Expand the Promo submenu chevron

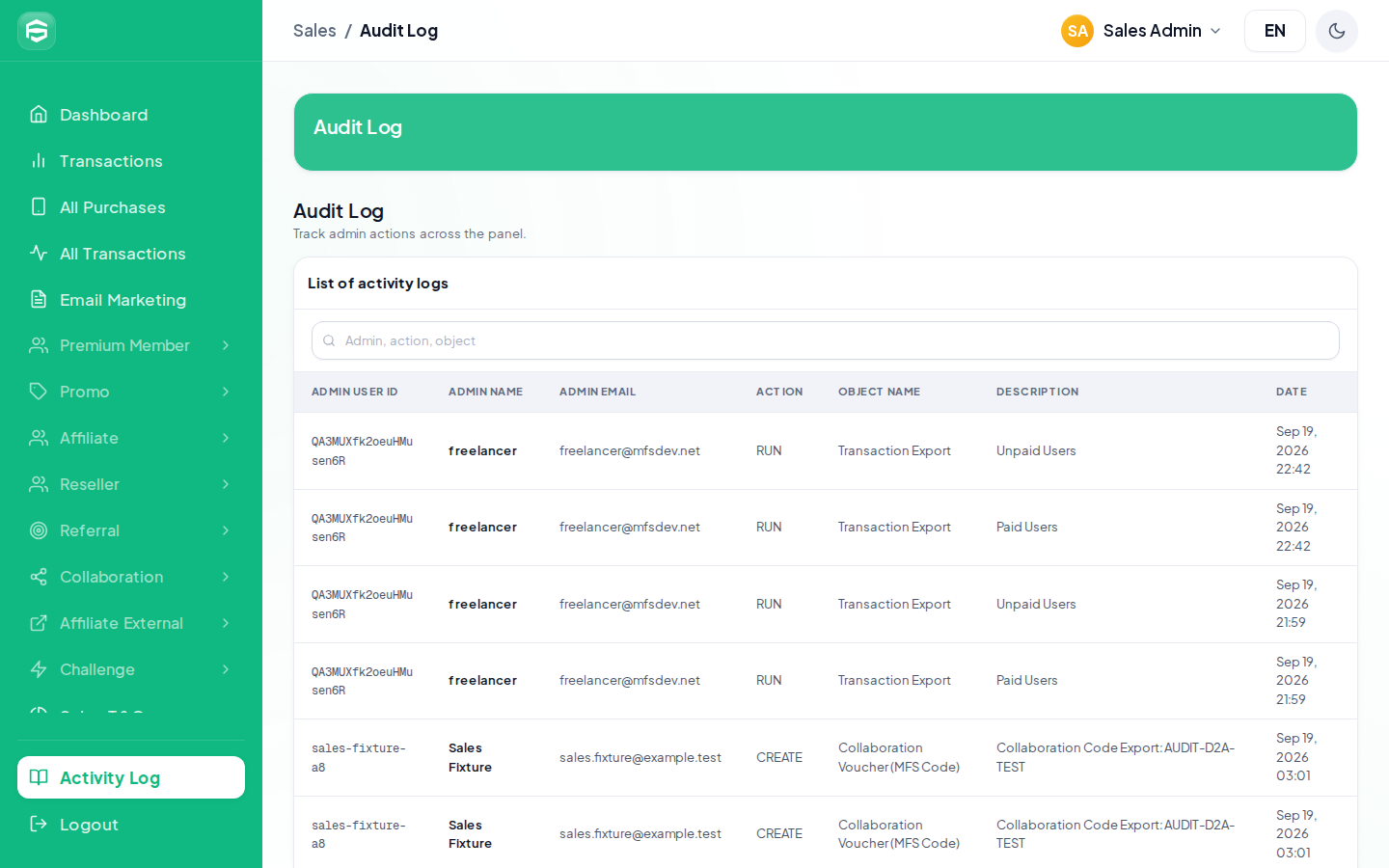pos(226,392)
